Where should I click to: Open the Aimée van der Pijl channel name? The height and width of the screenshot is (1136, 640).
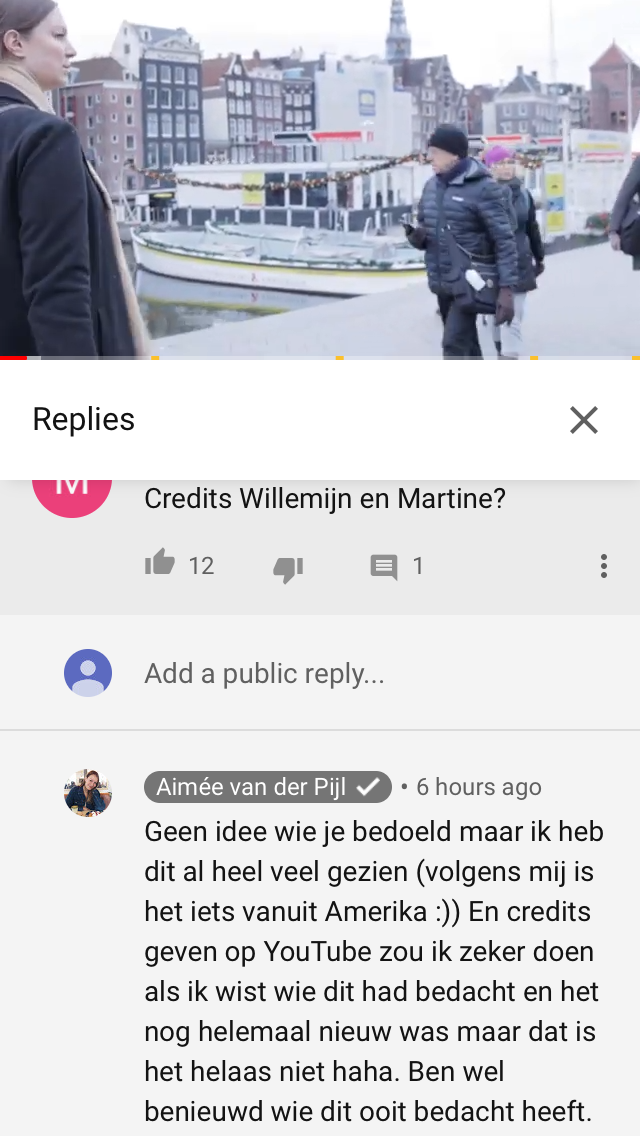tap(252, 787)
